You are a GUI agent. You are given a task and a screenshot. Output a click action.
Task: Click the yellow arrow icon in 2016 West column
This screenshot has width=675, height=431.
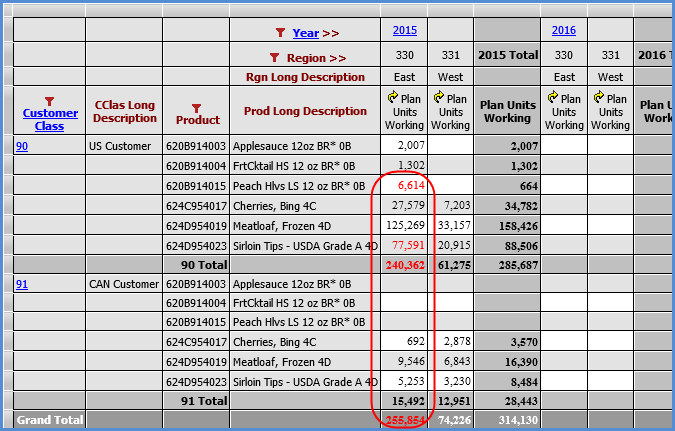pyautogui.click(x=600, y=98)
